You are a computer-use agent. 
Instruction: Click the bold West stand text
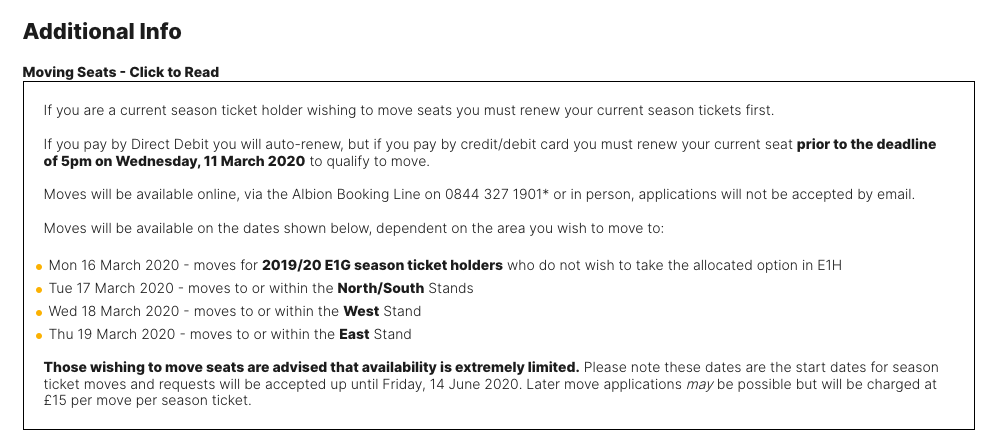point(361,311)
